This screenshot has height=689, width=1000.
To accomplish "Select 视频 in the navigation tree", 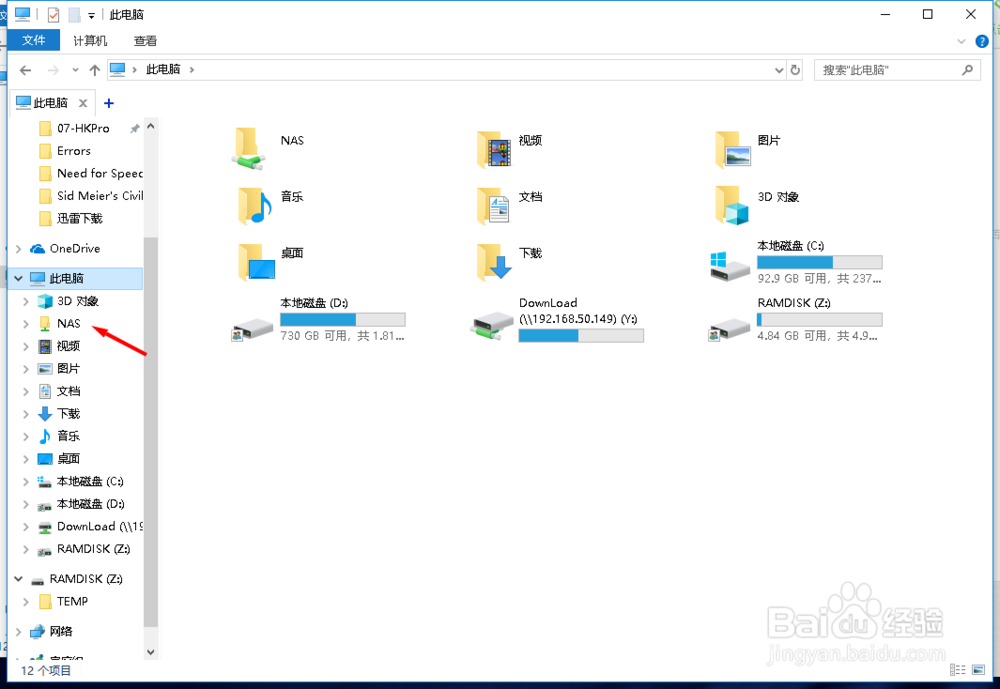I will 68,346.
